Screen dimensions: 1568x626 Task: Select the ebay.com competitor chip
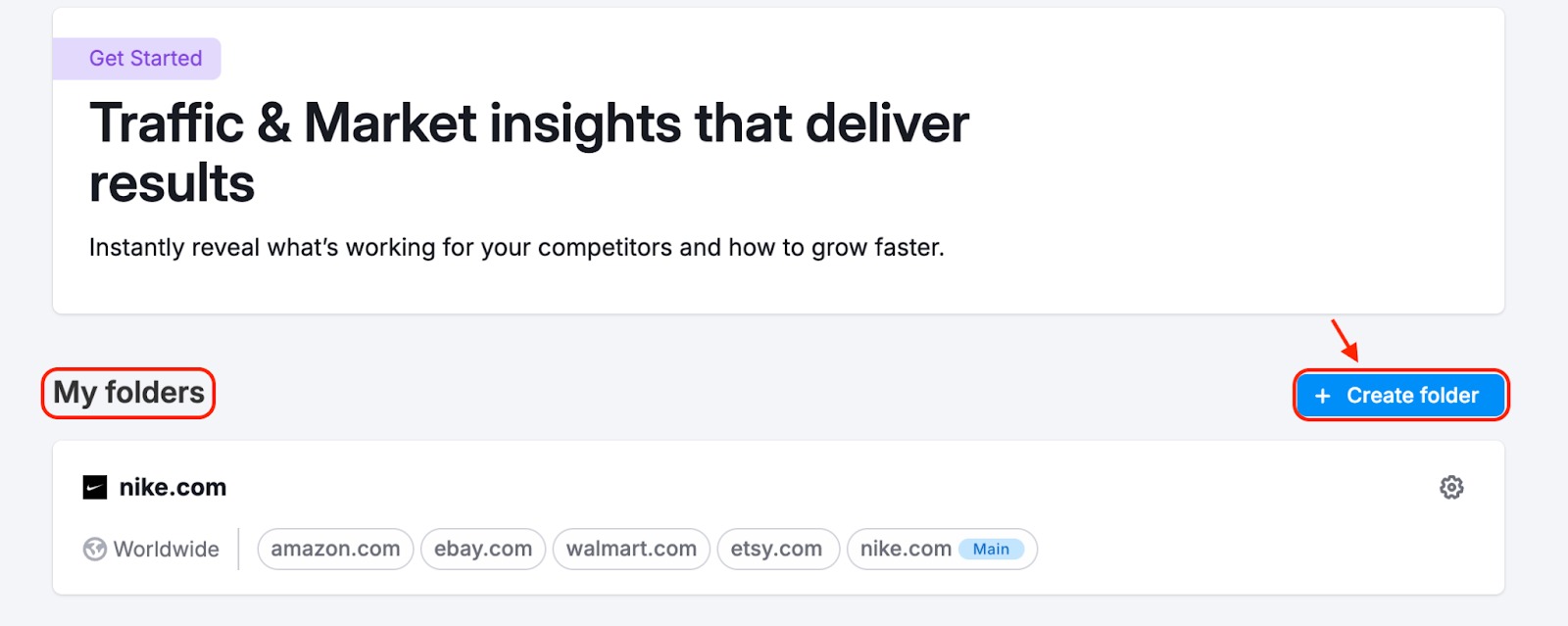[x=482, y=549]
